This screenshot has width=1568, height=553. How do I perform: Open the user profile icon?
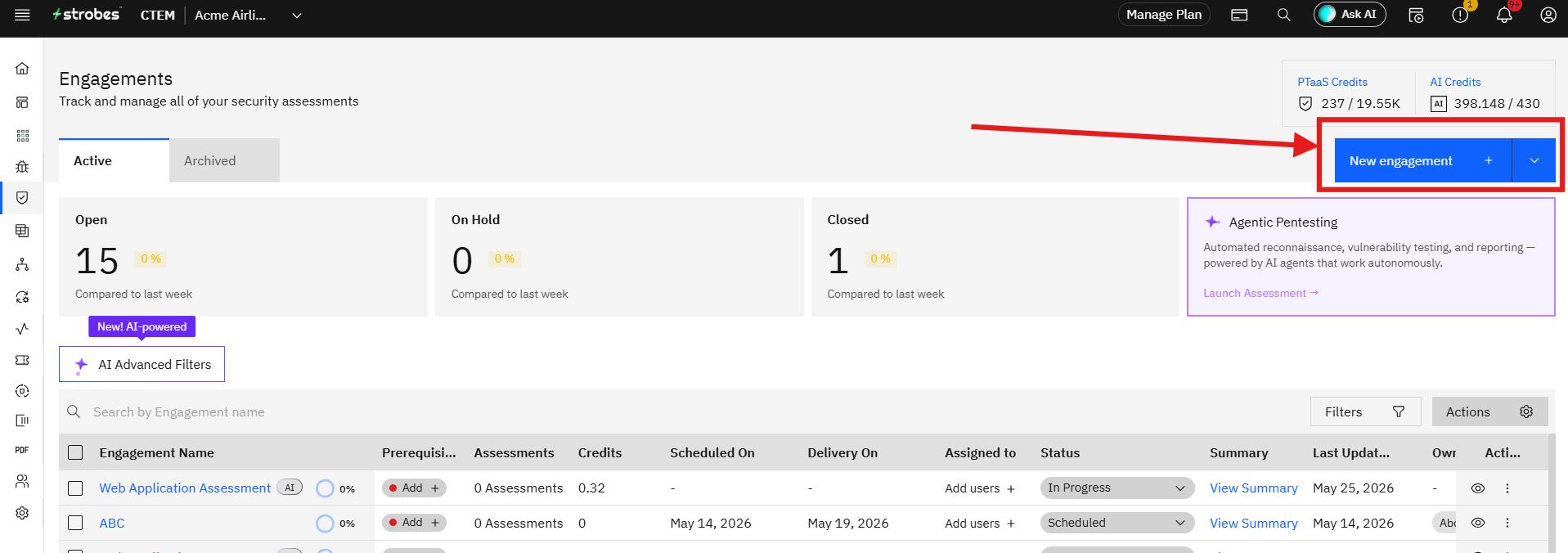click(x=1548, y=15)
